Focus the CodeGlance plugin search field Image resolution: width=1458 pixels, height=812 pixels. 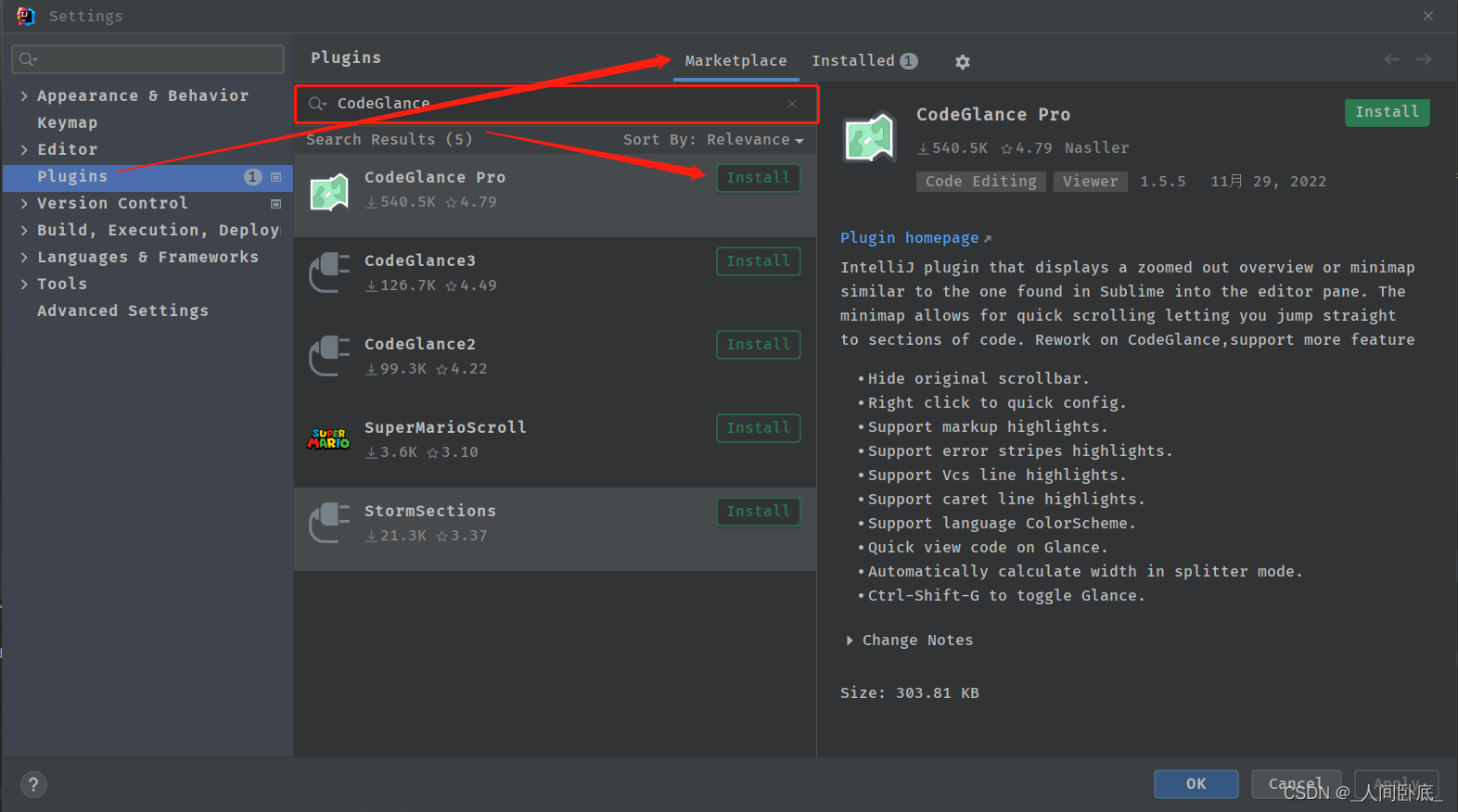pyautogui.click(x=556, y=104)
